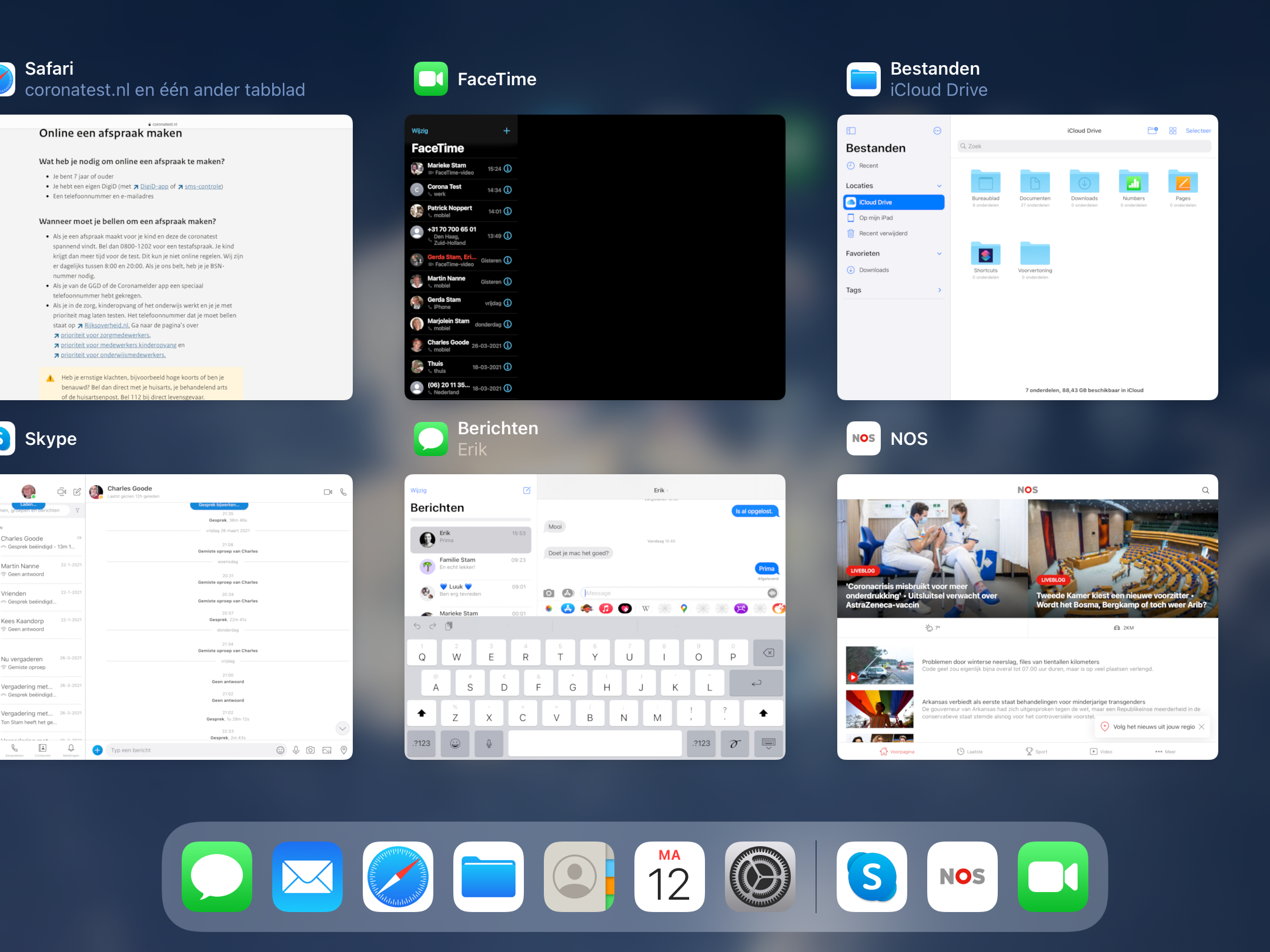Image resolution: width=1270 pixels, height=952 pixels.
Task: Tap the Skype icon in the dock
Action: [871, 876]
